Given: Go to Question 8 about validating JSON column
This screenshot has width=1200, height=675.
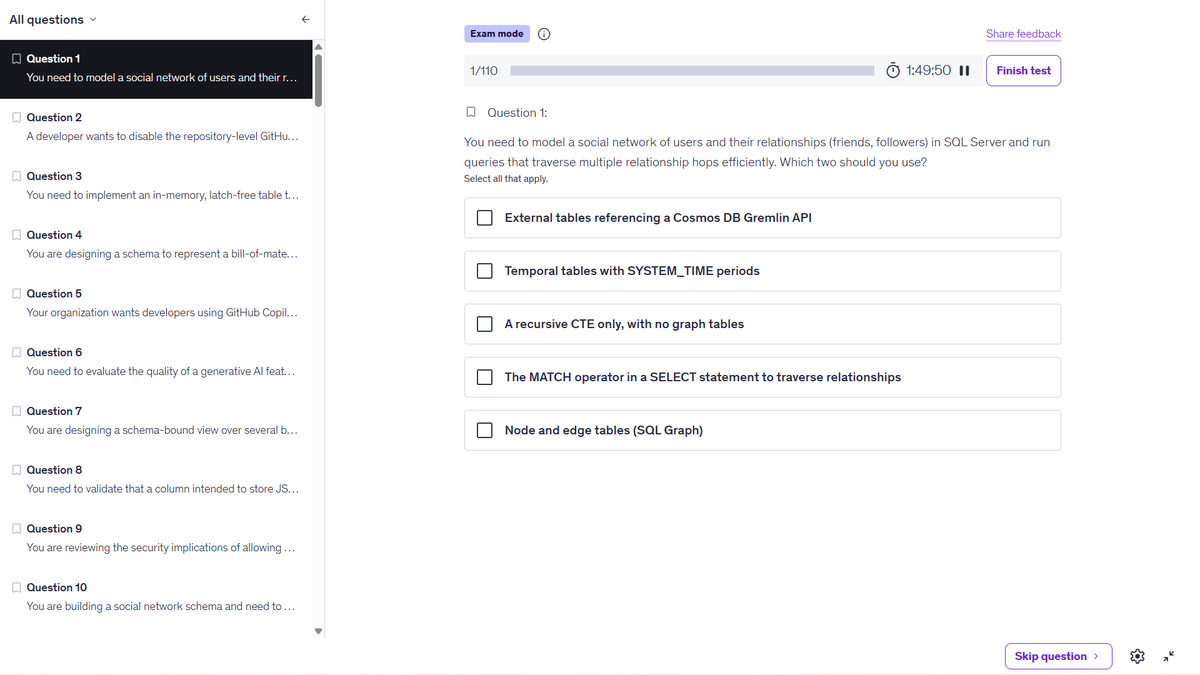Looking at the screenshot, I should [155, 480].
